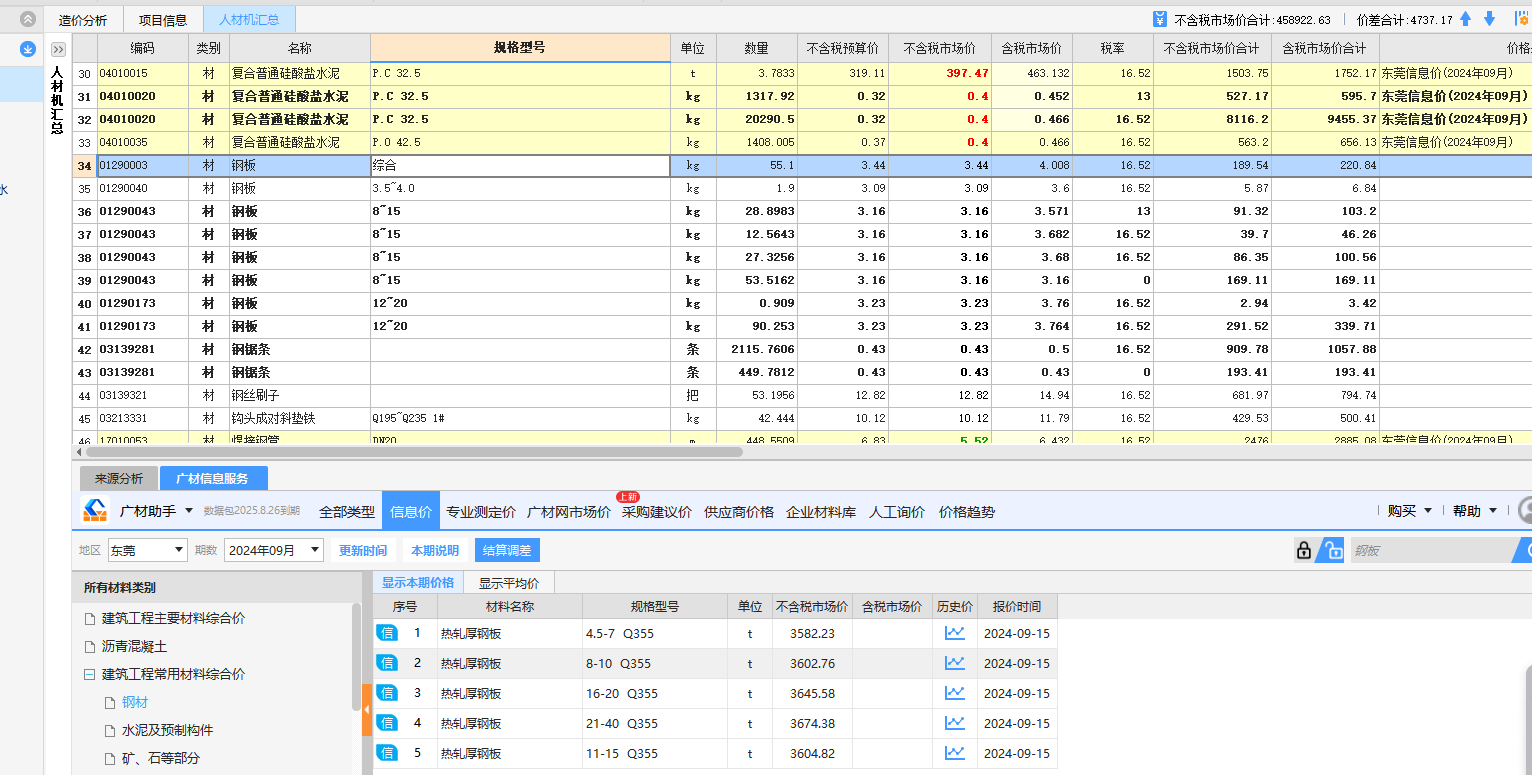Select the 矿、石等部分 tree item
Viewport: 1532px width, 775px height.
coord(160,759)
